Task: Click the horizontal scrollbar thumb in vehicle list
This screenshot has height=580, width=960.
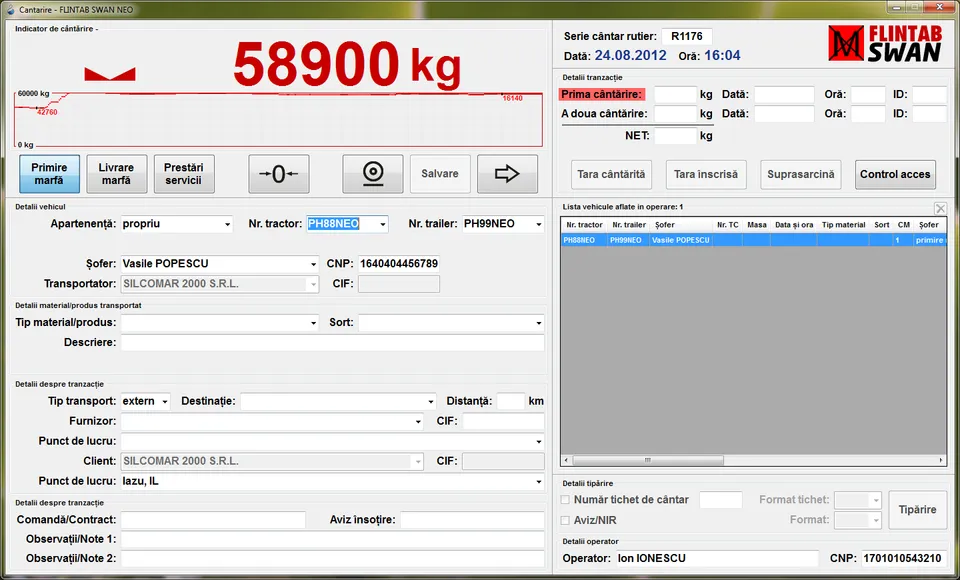Action: (648, 460)
